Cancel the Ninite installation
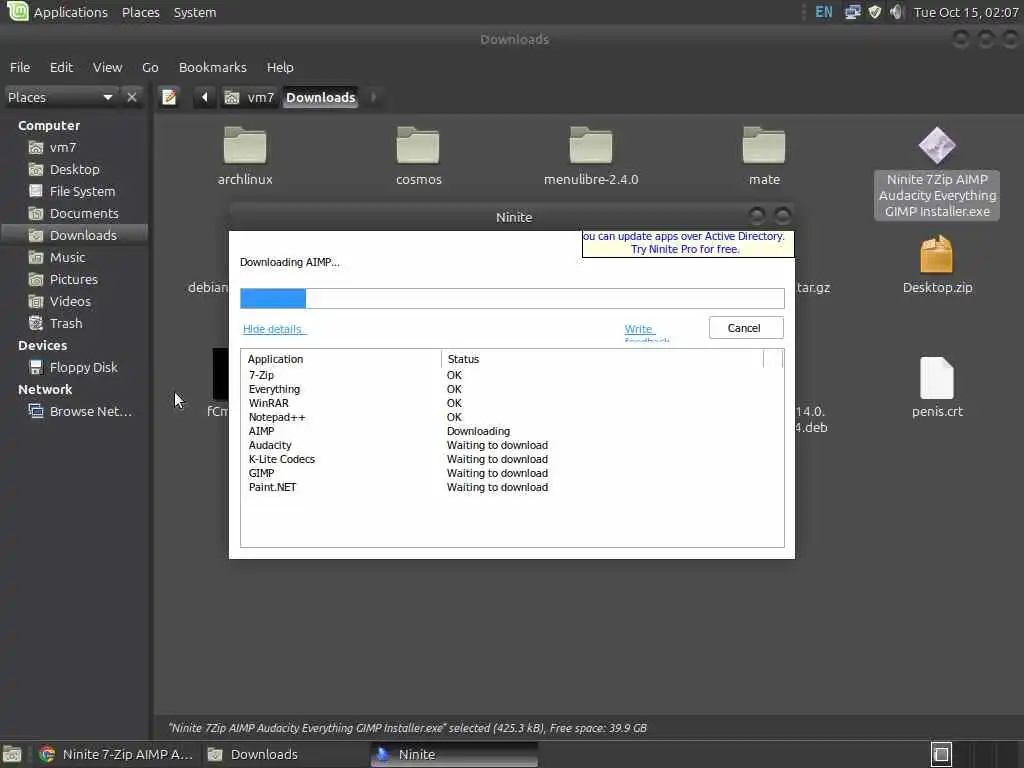This screenshot has width=1024, height=768. click(x=746, y=328)
